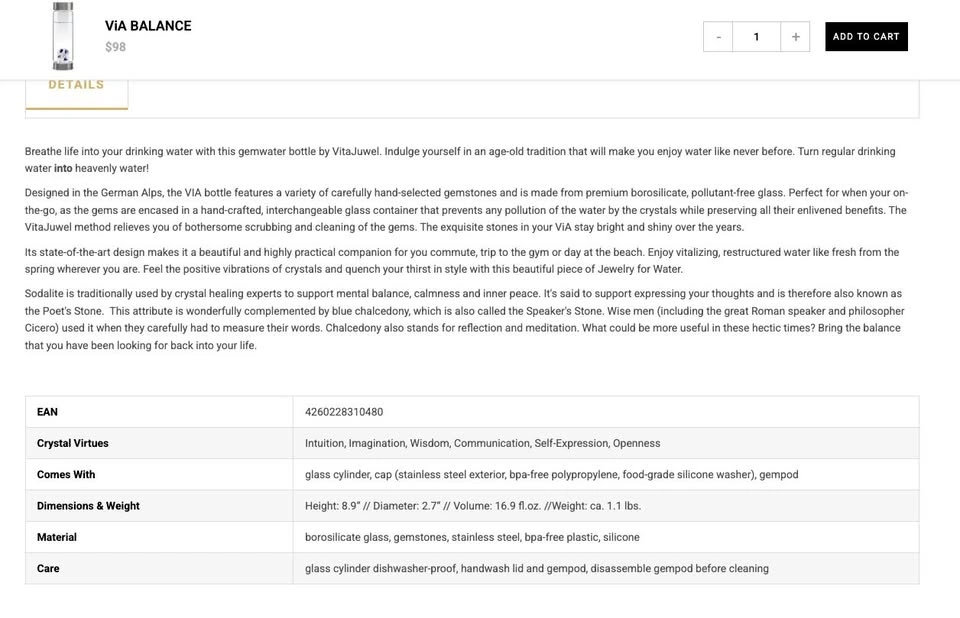The height and width of the screenshot is (618, 960).
Task: Click the $98 price label
Action: coord(115,47)
